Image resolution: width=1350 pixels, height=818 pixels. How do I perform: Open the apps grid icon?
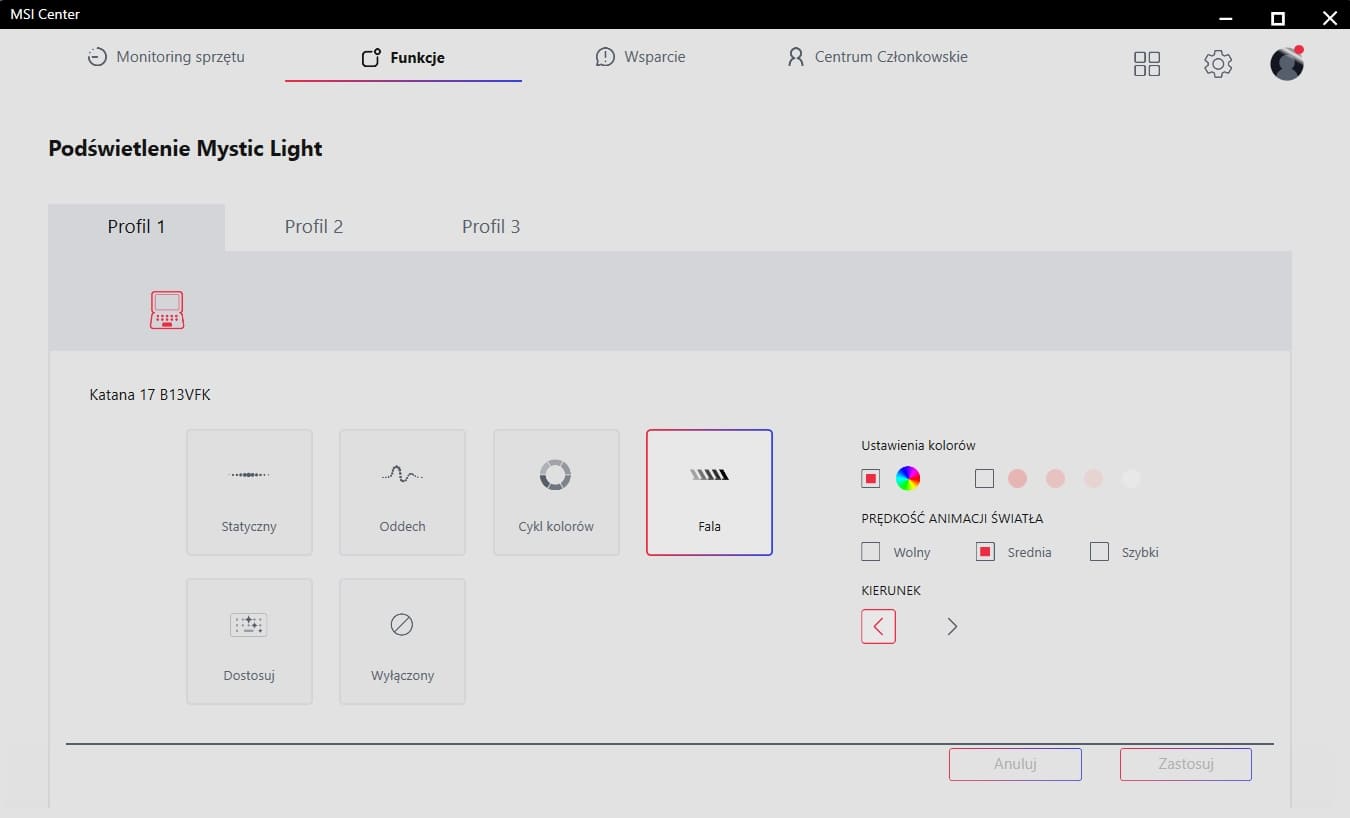point(1147,64)
